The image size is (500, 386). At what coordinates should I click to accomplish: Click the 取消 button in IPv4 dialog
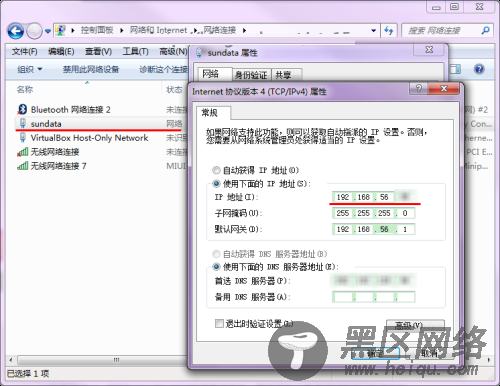click(430, 353)
